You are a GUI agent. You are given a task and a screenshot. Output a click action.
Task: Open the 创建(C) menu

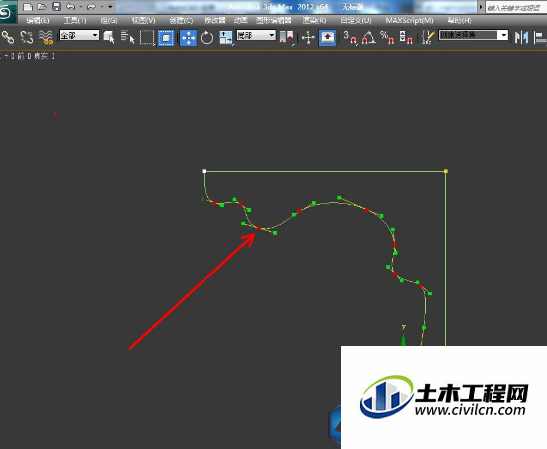click(181, 21)
